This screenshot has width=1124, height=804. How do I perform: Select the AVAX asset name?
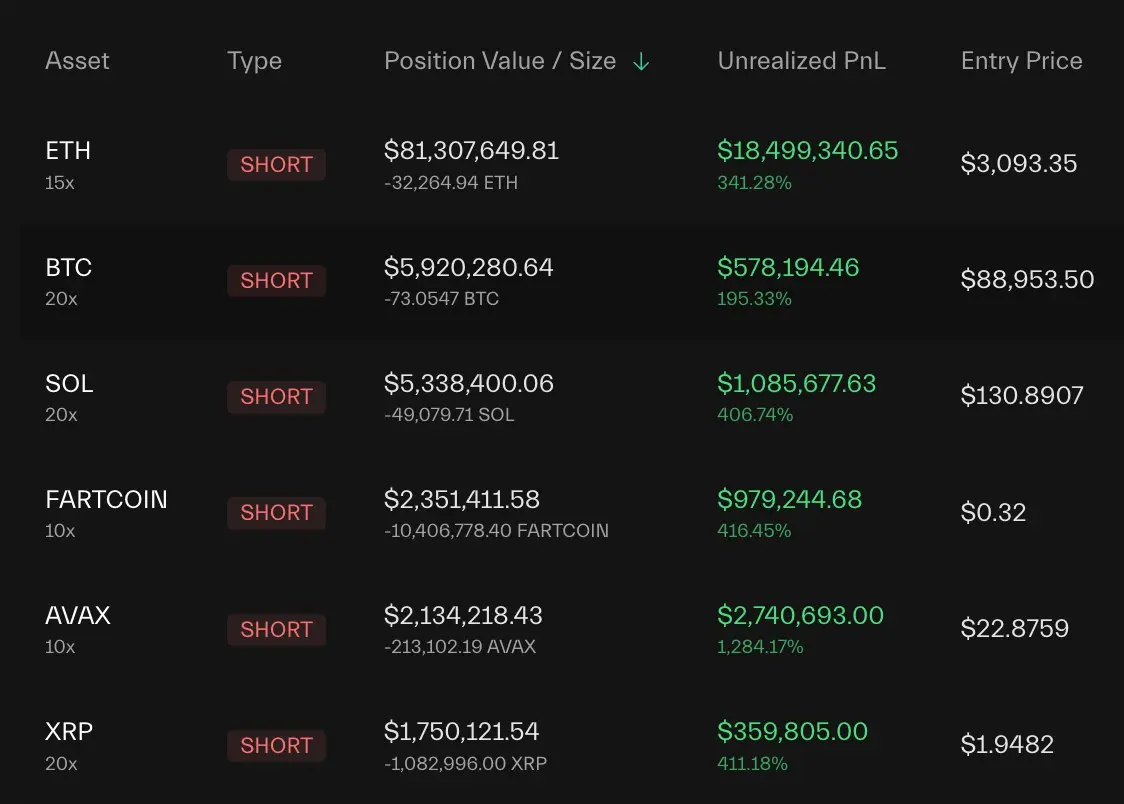[x=78, y=616]
